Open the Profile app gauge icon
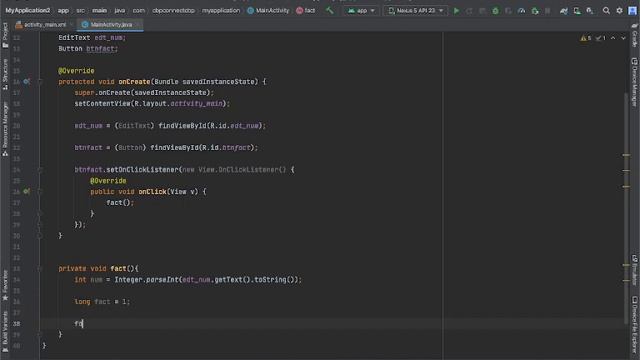Viewport: 640px width, 360px height. point(521,11)
